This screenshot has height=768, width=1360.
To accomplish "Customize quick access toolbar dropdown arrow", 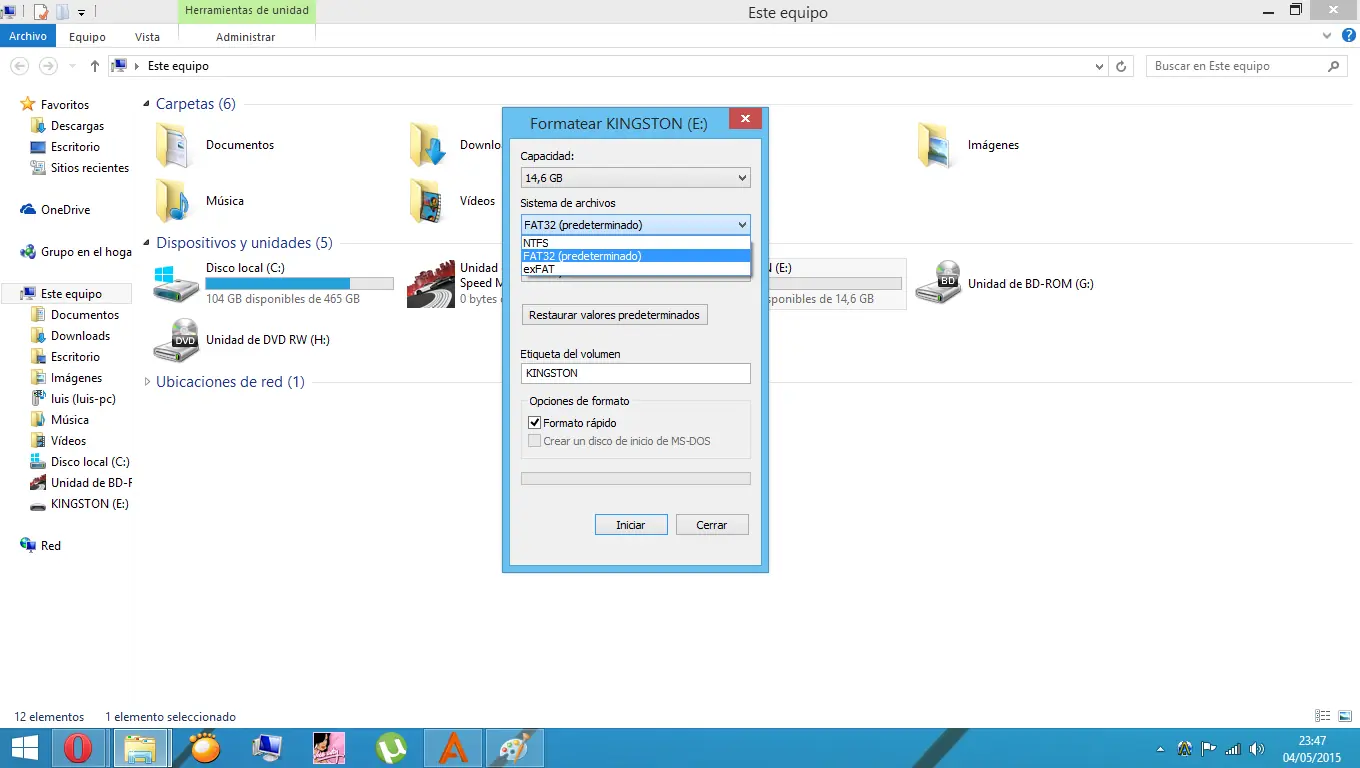I will (81, 12).
